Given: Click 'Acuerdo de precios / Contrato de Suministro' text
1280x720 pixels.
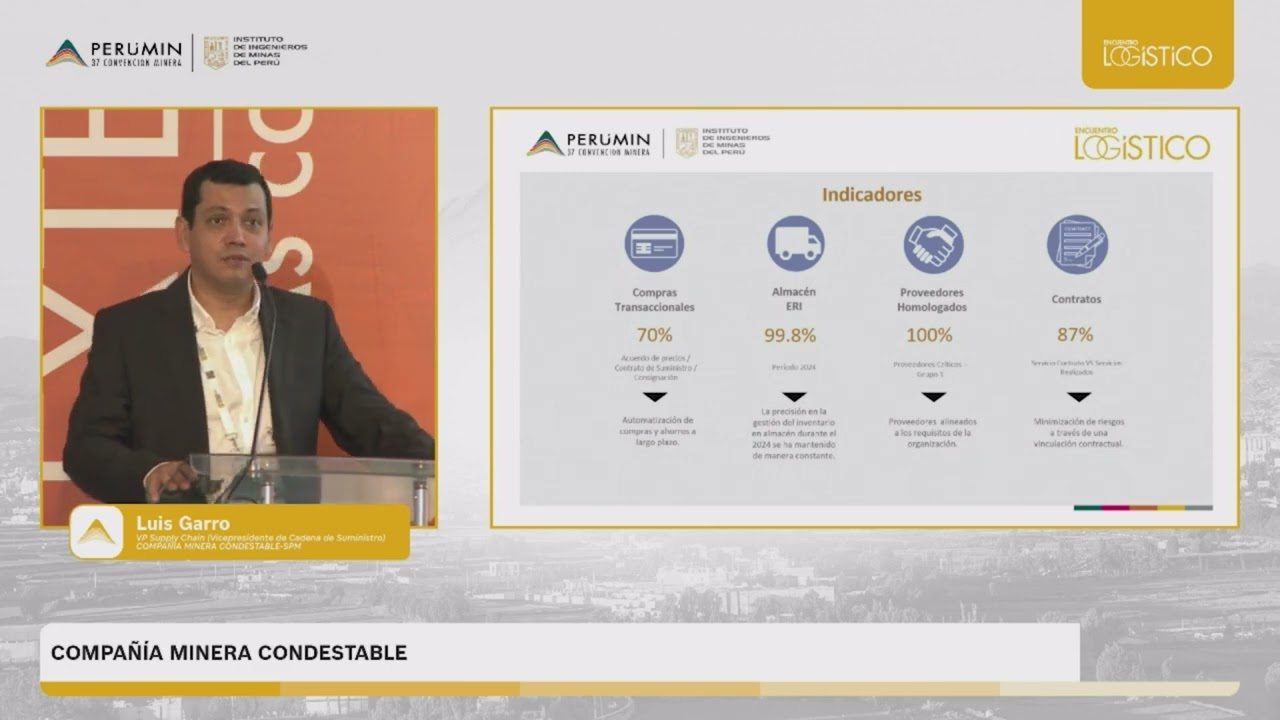Looking at the screenshot, I should (x=654, y=368).
